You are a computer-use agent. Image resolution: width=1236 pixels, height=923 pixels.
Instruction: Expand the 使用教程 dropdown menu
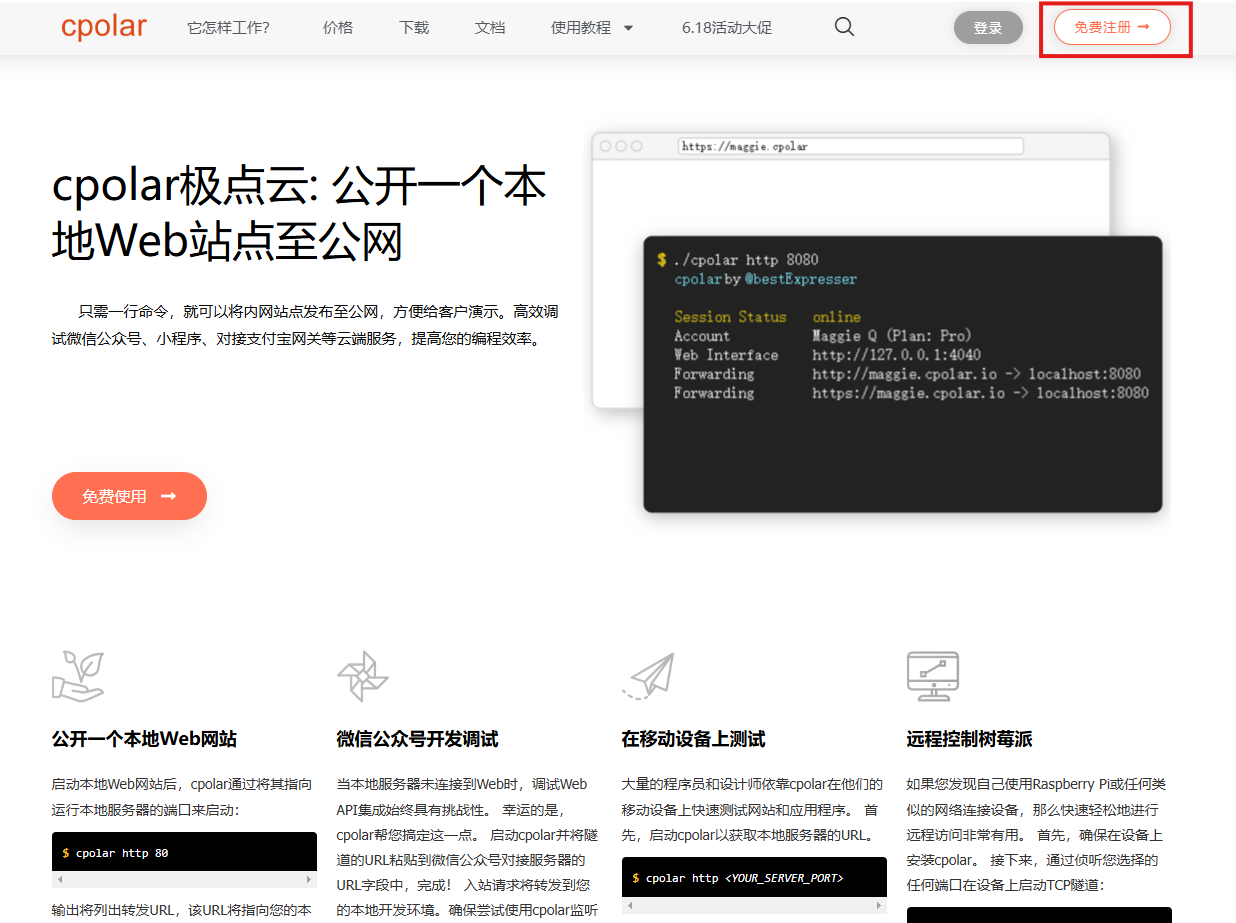click(592, 28)
